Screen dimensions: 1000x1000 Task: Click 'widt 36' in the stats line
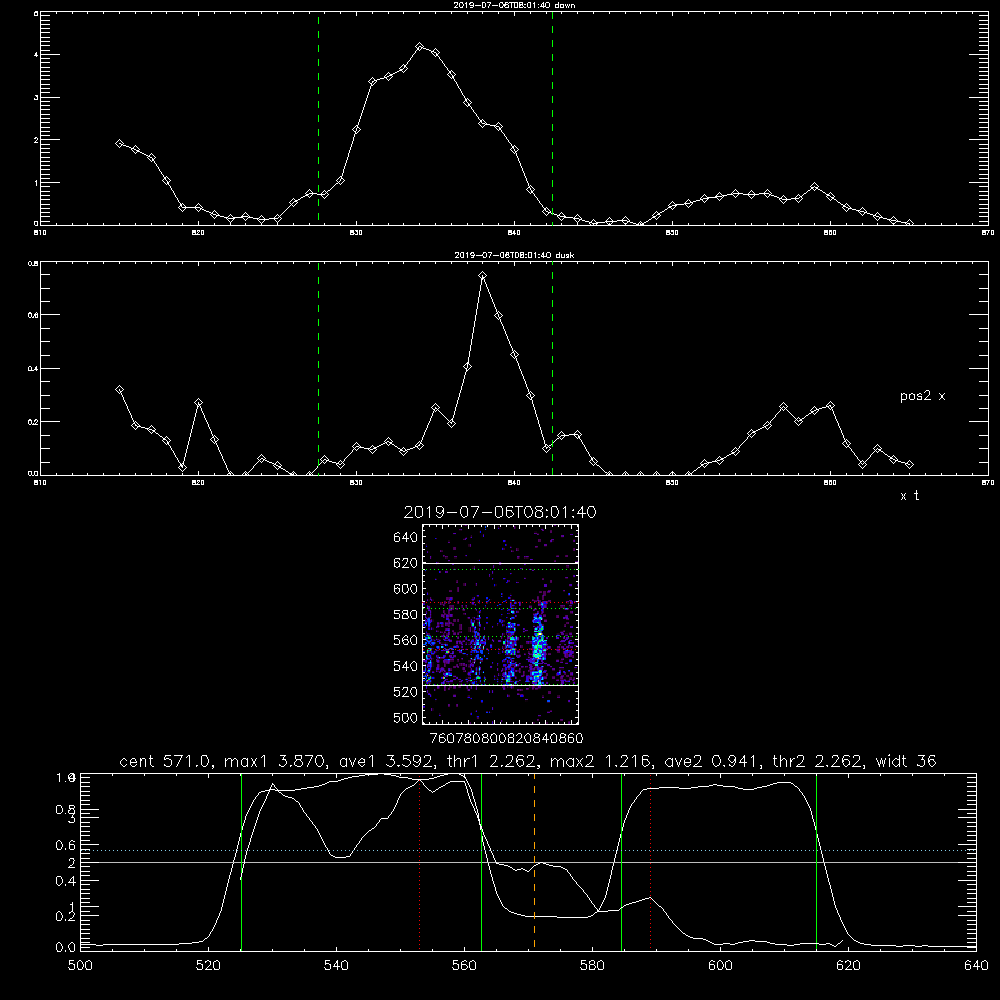click(x=906, y=761)
